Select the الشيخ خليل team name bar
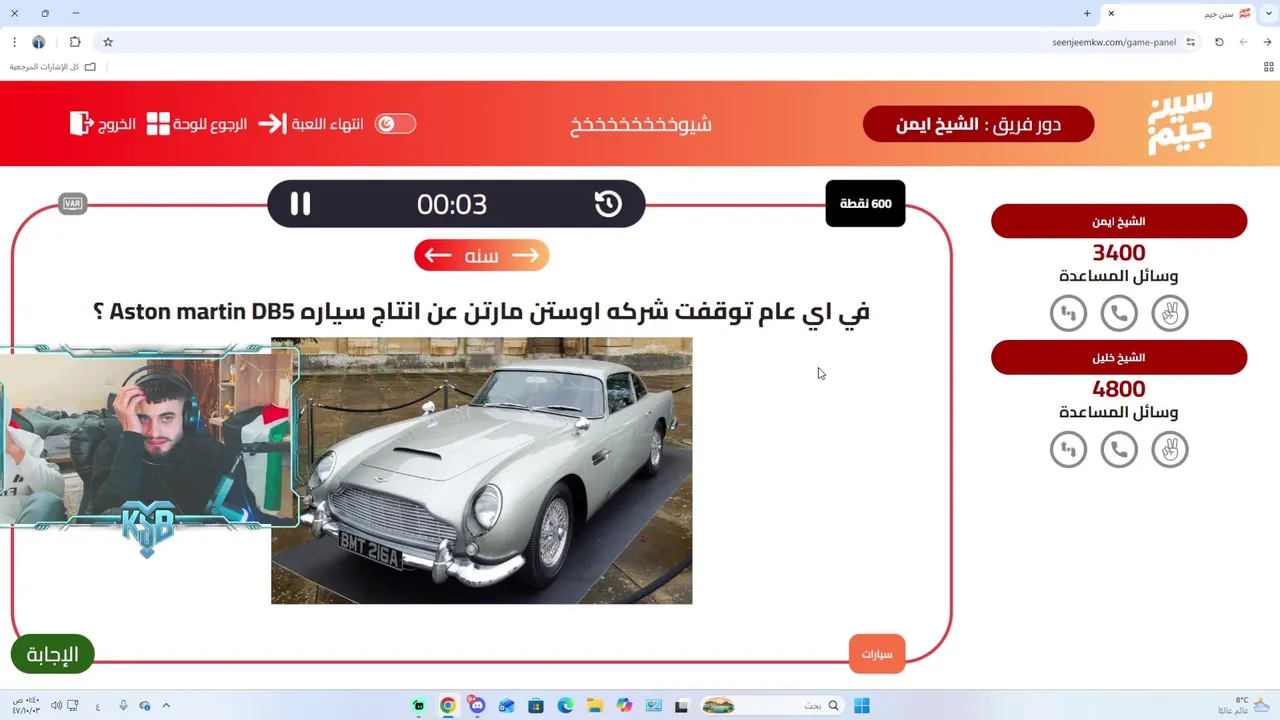The width and height of the screenshot is (1280, 720). pyautogui.click(x=1119, y=357)
